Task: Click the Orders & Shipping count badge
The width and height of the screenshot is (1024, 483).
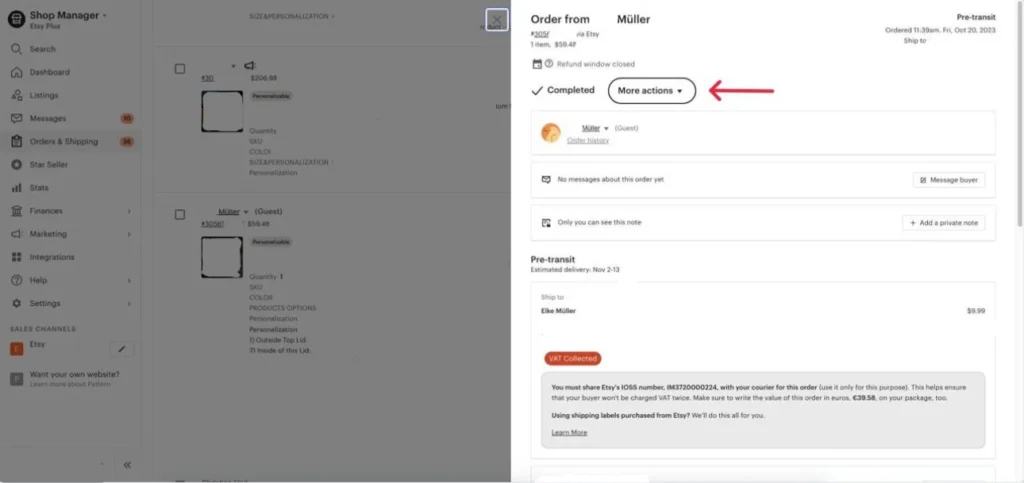Action: click(127, 142)
